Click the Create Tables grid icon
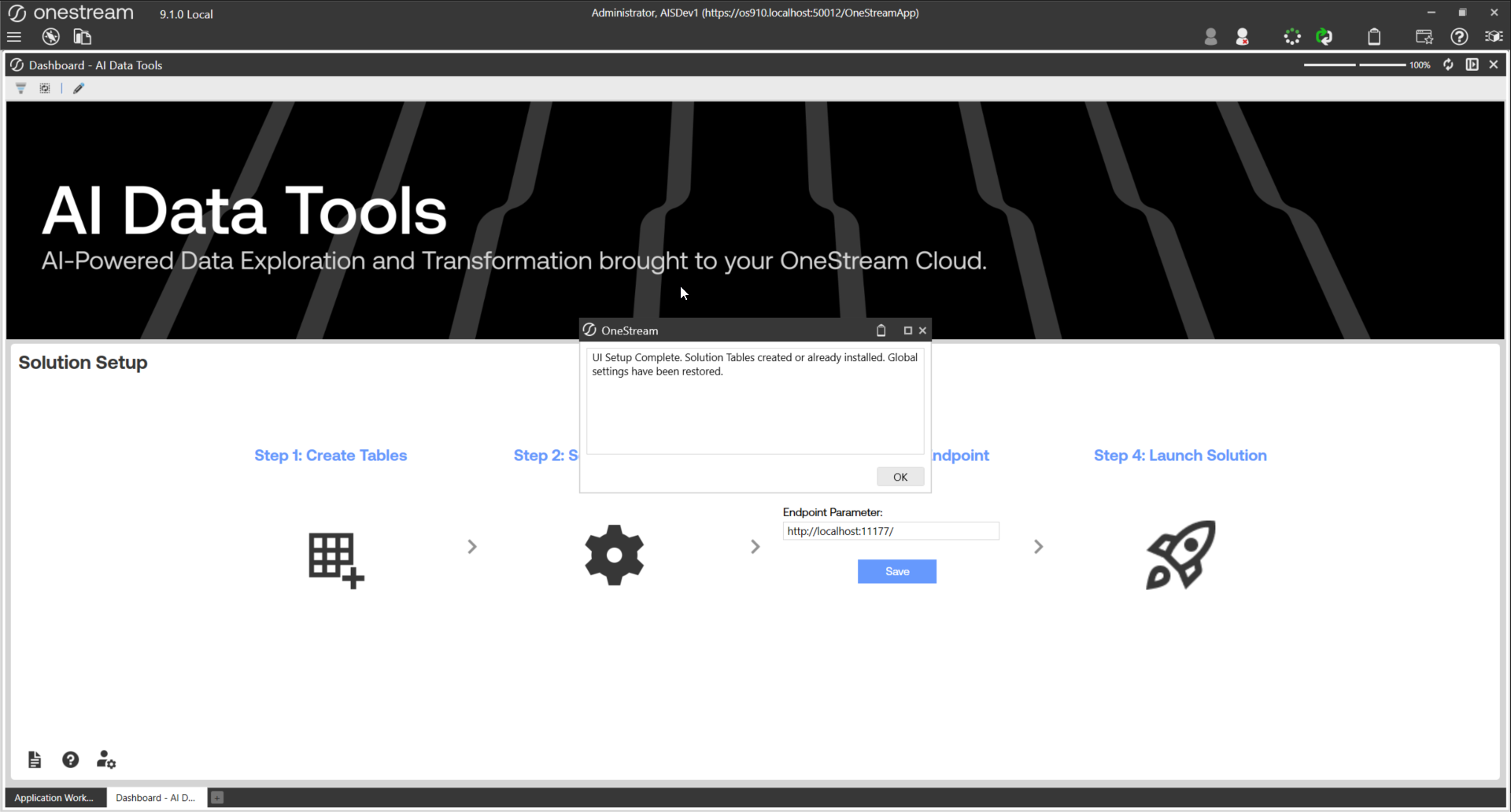The height and width of the screenshot is (812, 1511). [x=336, y=559]
